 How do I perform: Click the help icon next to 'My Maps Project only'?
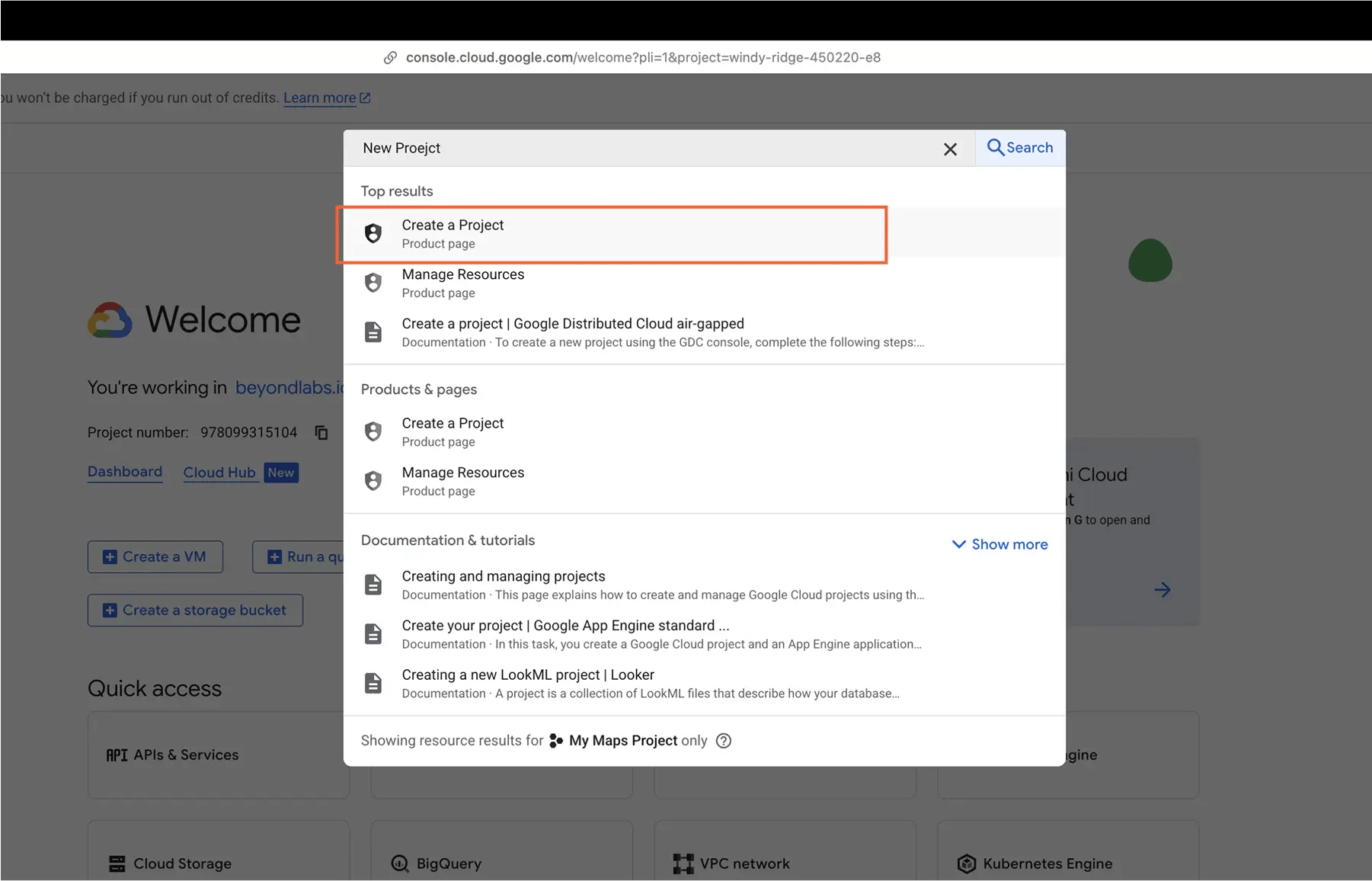point(724,741)
